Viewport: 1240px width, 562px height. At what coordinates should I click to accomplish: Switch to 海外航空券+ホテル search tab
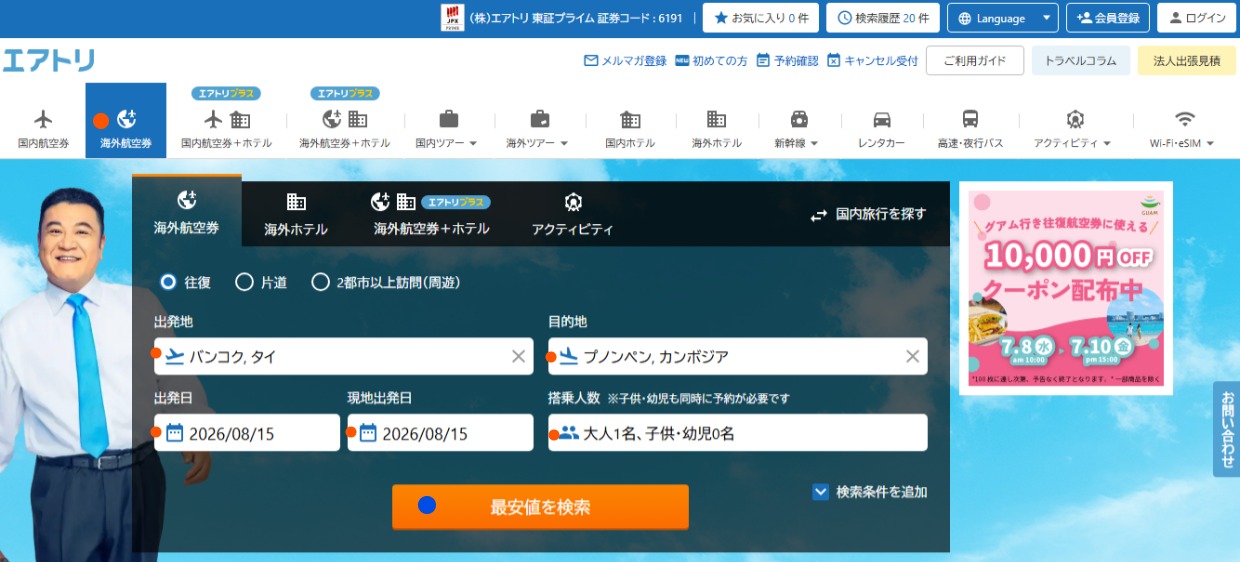click(x=431, y=212)
